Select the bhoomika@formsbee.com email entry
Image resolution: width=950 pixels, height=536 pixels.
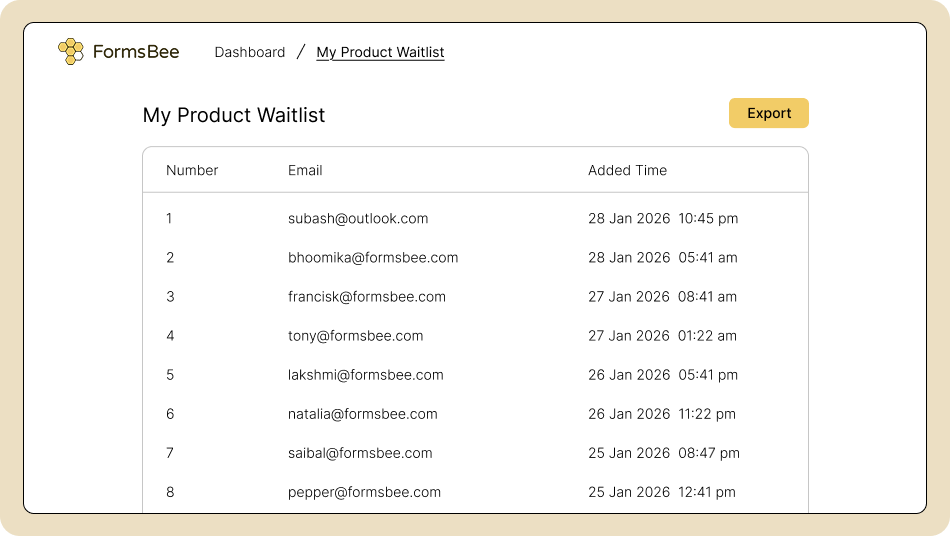pyautogui.click(x=373, y=257)
